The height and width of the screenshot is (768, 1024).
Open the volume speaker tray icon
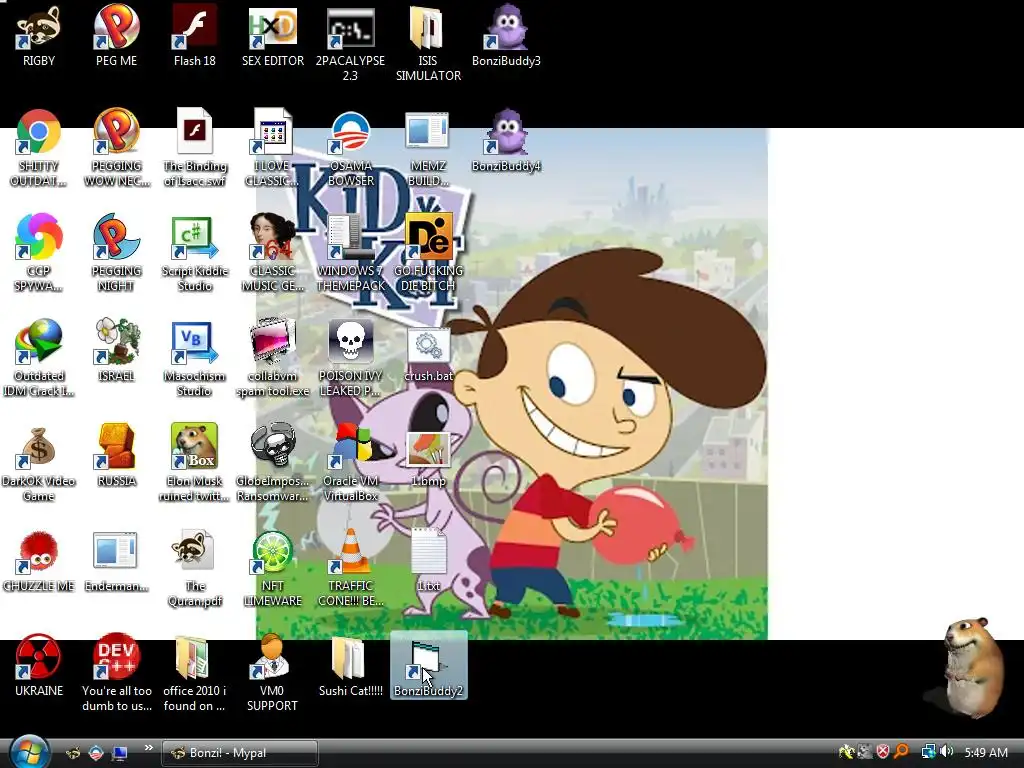[947, 752]
